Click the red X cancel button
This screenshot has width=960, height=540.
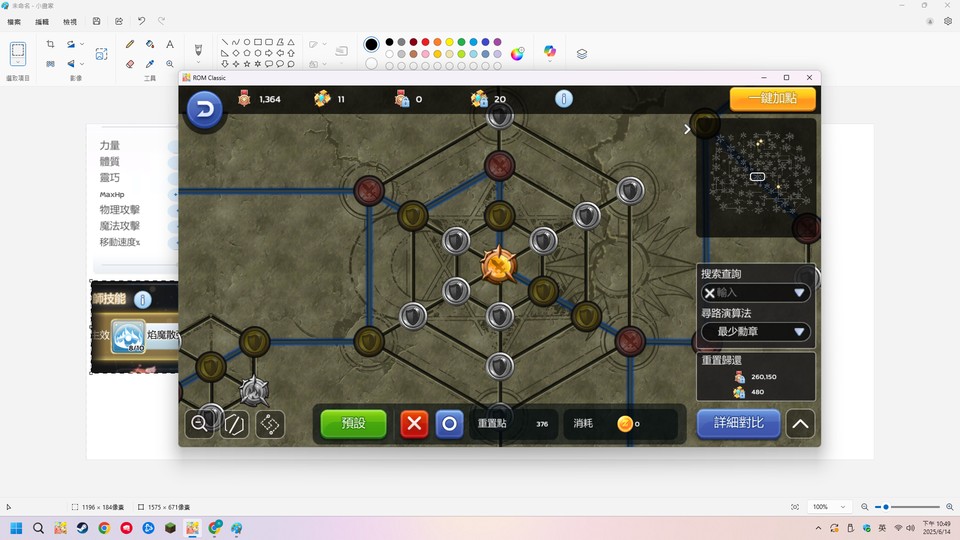(x=414, y=424)
